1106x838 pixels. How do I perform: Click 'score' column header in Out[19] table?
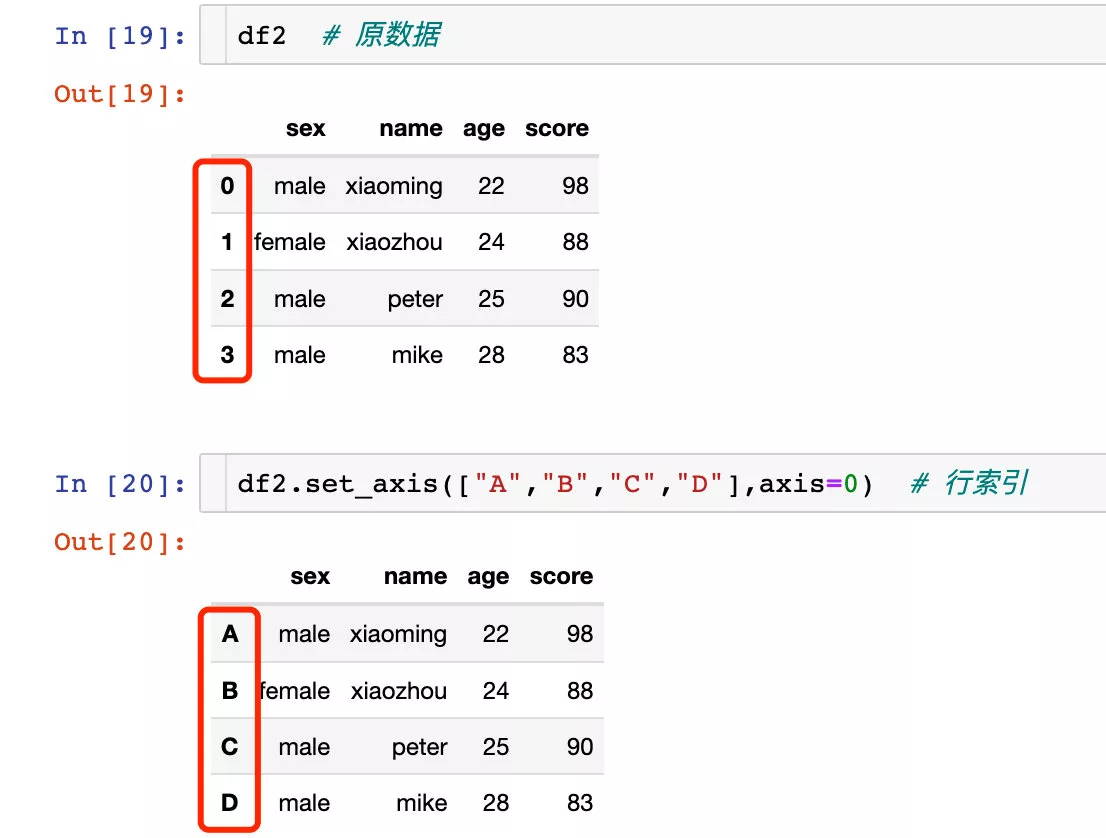tap(557, 128)
